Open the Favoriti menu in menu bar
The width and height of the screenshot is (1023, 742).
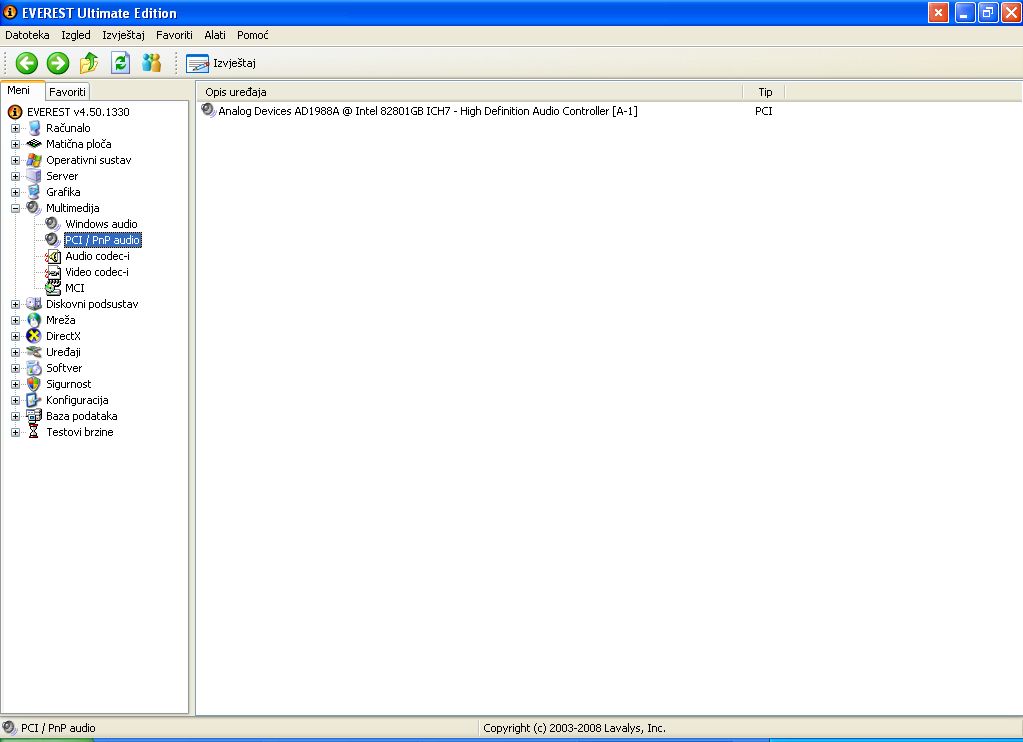pos(174,35)
